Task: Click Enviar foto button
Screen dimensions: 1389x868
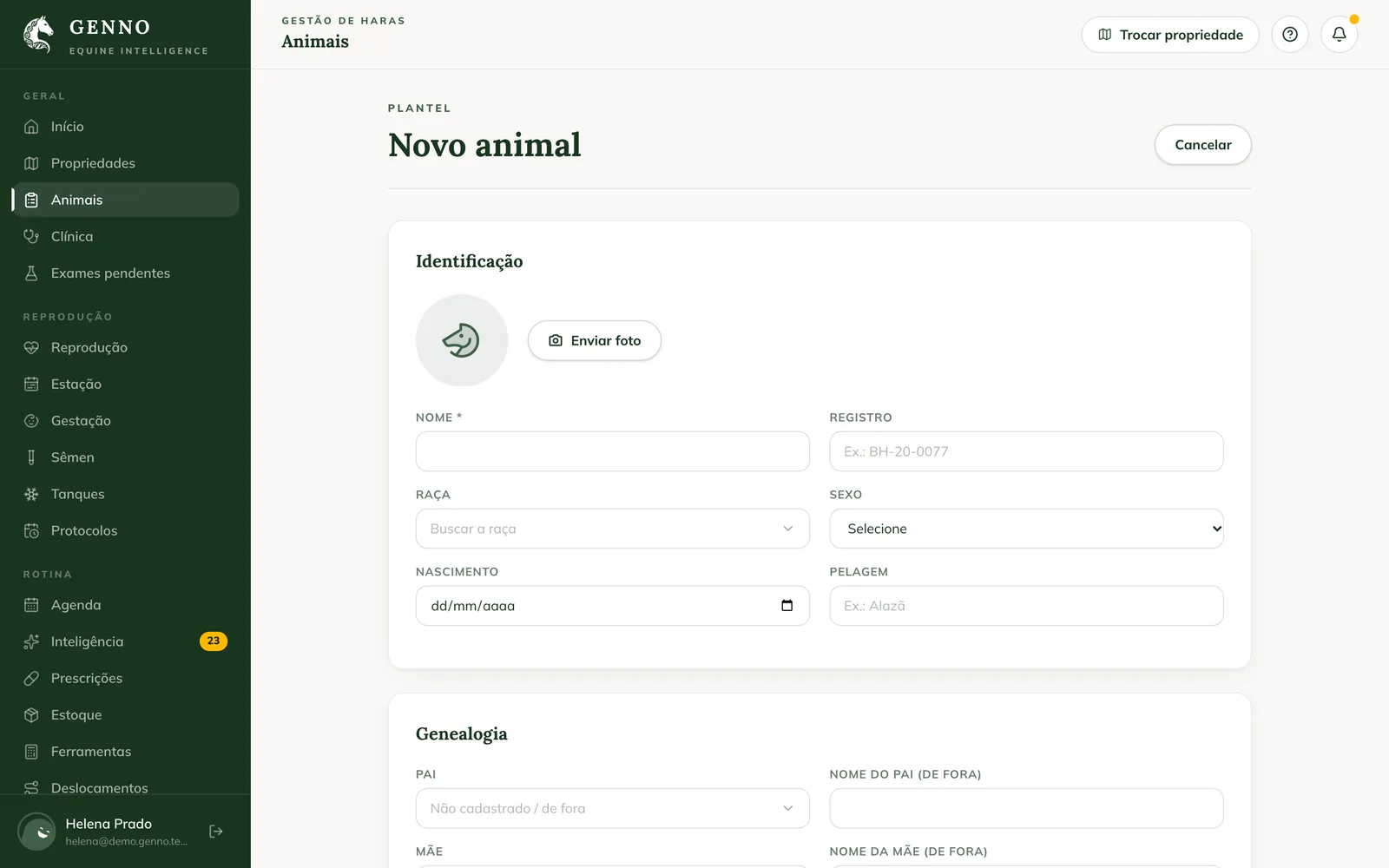Action: (x=595, y=340)
